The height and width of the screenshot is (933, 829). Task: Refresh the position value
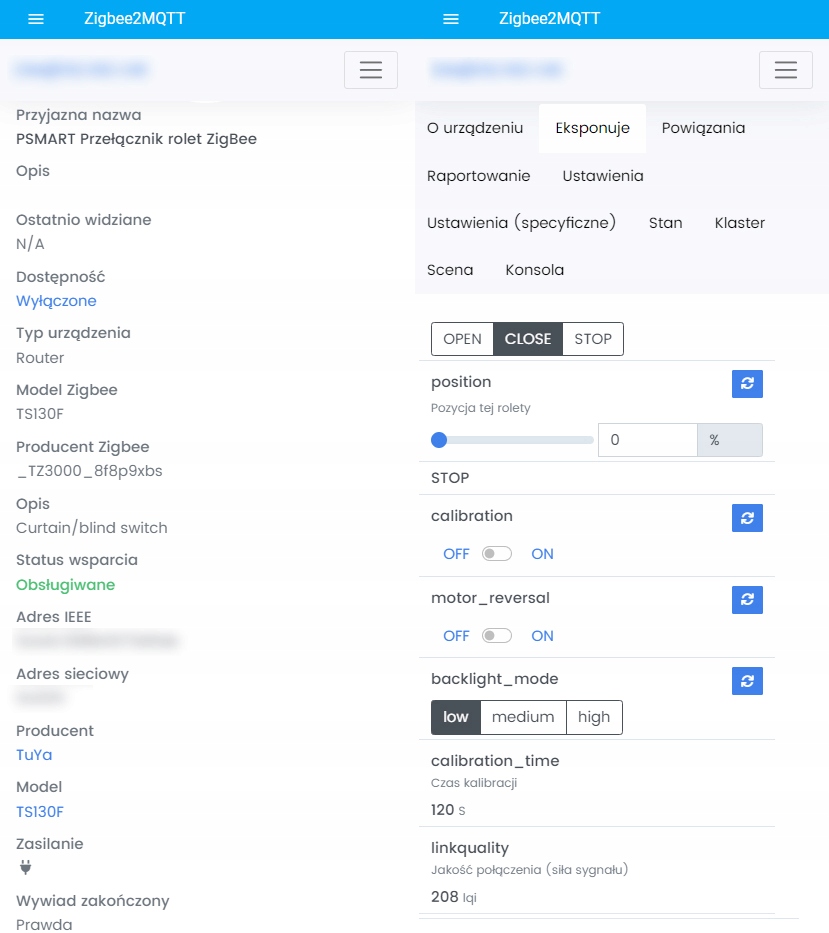[x=747, y=384]
